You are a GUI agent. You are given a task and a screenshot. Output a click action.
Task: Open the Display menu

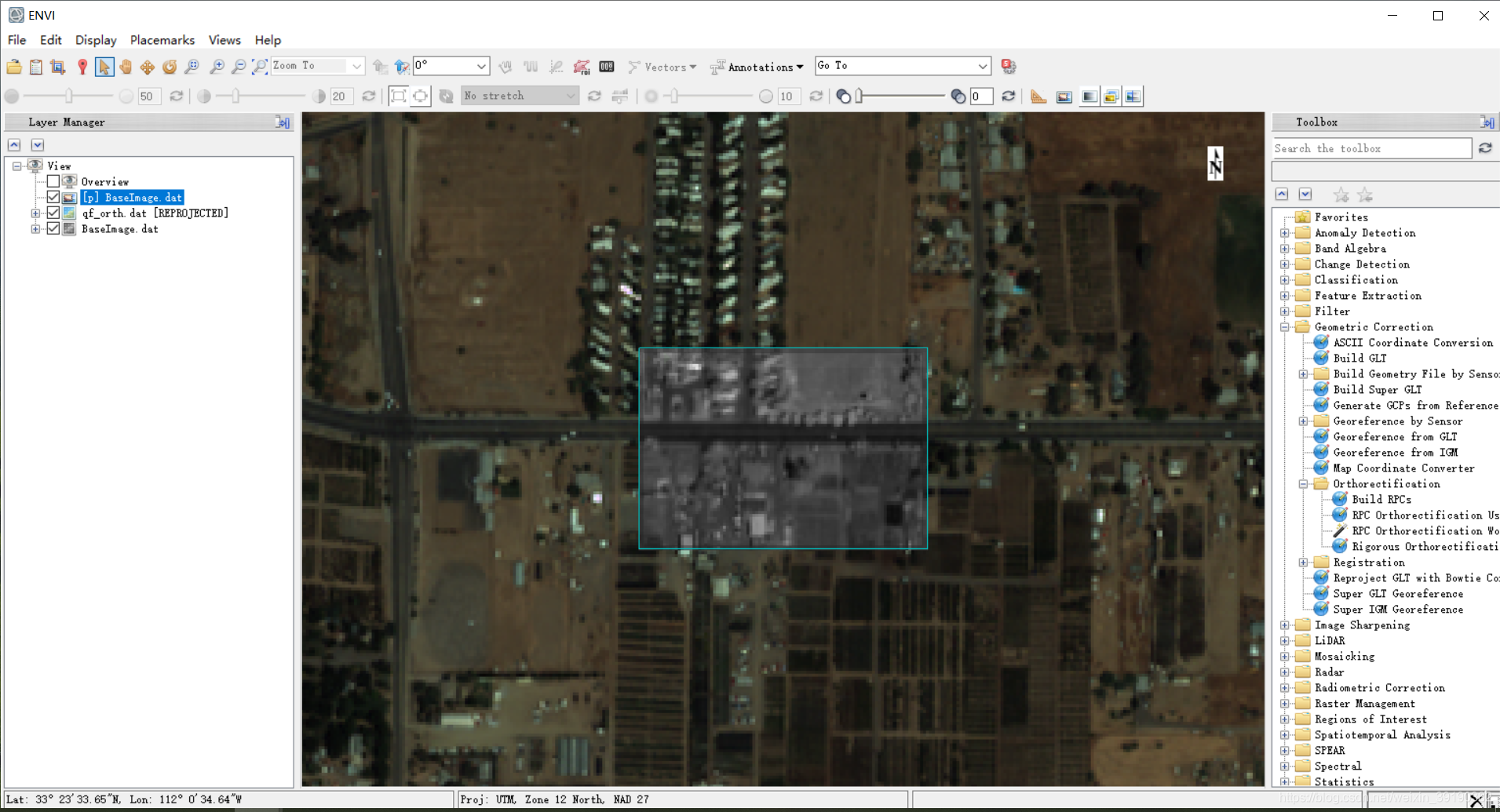[x=96, y=40]
